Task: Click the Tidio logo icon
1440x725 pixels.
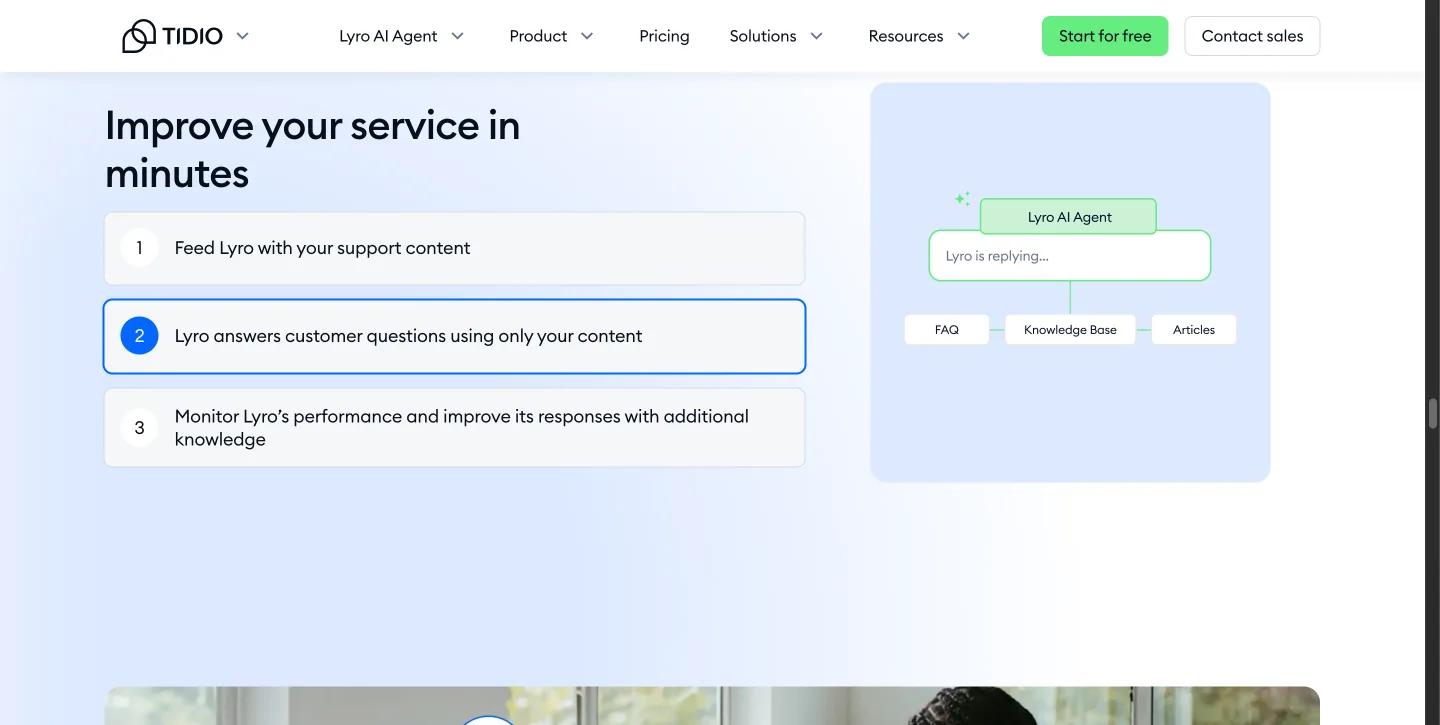Action: [x=139, y=36]
